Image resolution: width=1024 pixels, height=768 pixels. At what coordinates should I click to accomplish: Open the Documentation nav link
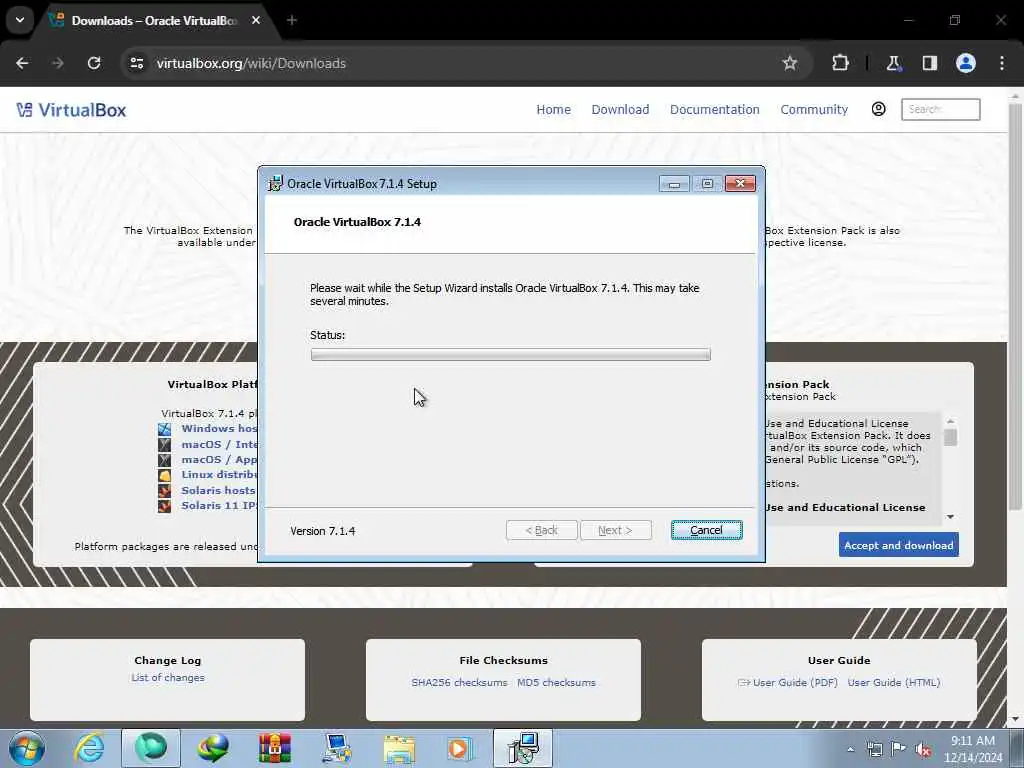point(714,110)
